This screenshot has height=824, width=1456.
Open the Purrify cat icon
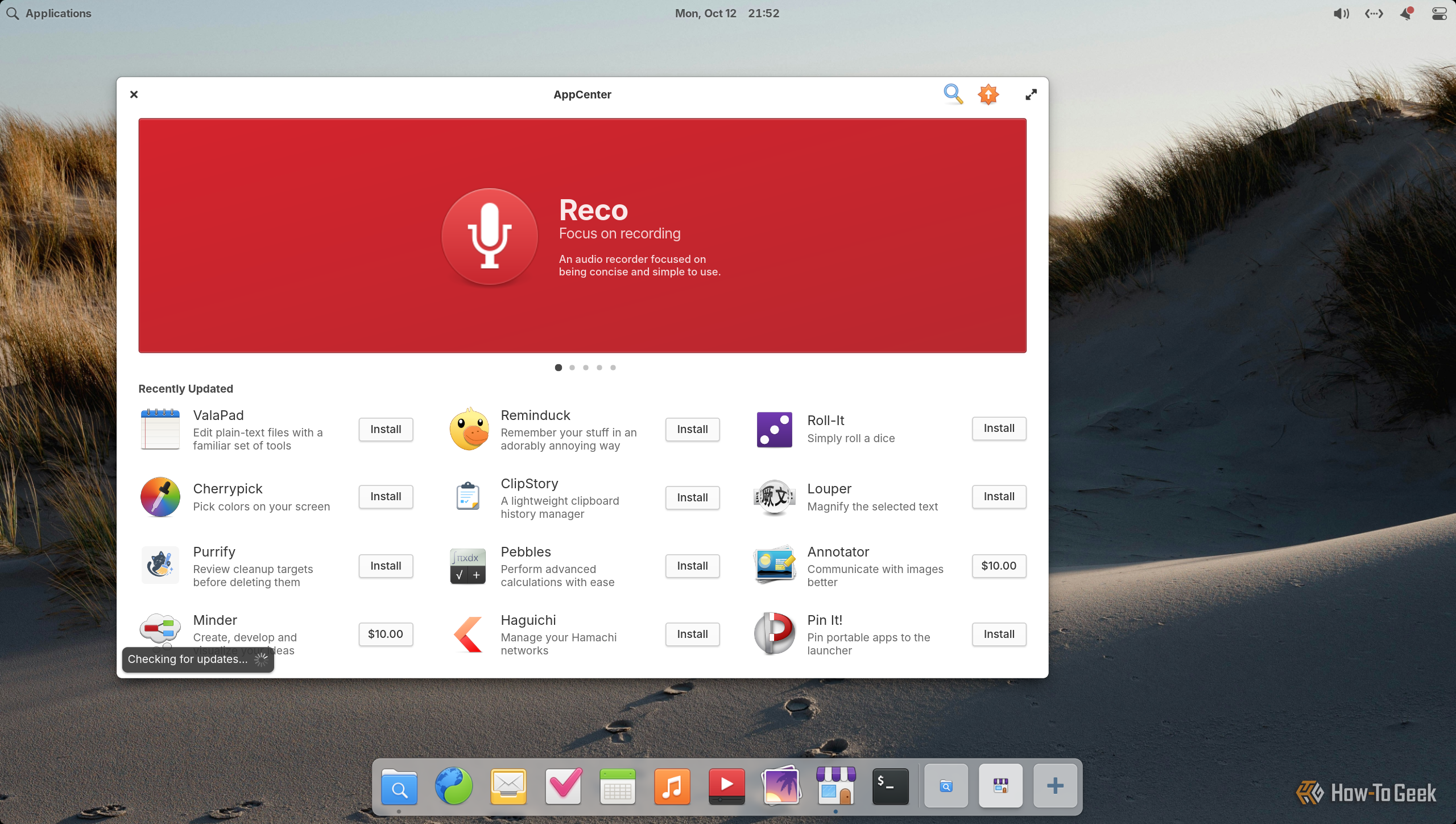click(160, 565)
